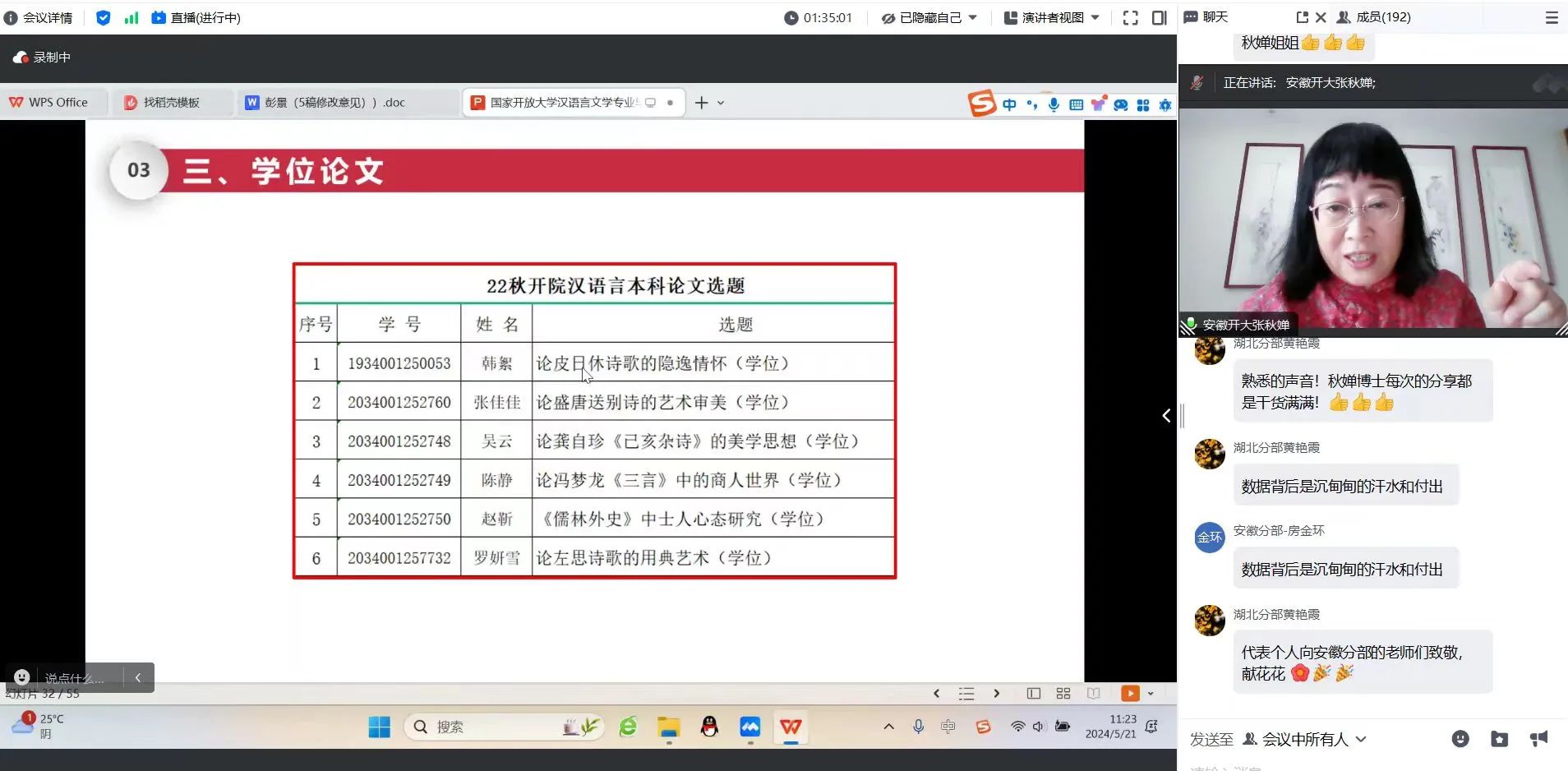This screenshot has width=1568, height=771.
Task: Click the network signal strength icon
Action: 131,18
